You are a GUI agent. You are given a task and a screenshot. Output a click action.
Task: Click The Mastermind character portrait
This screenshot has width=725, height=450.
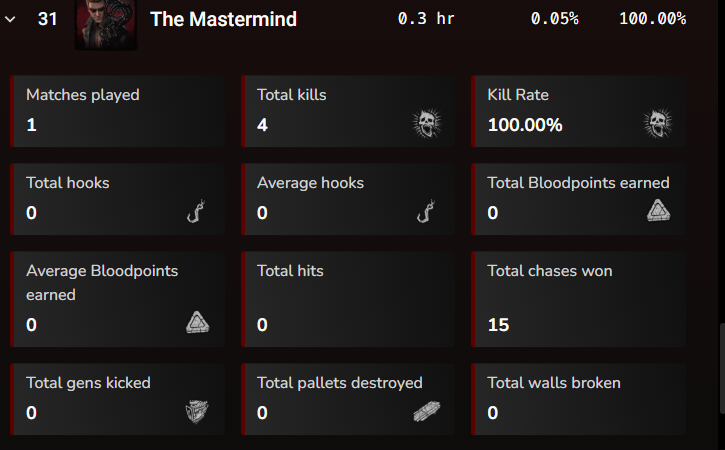[106, 21]
